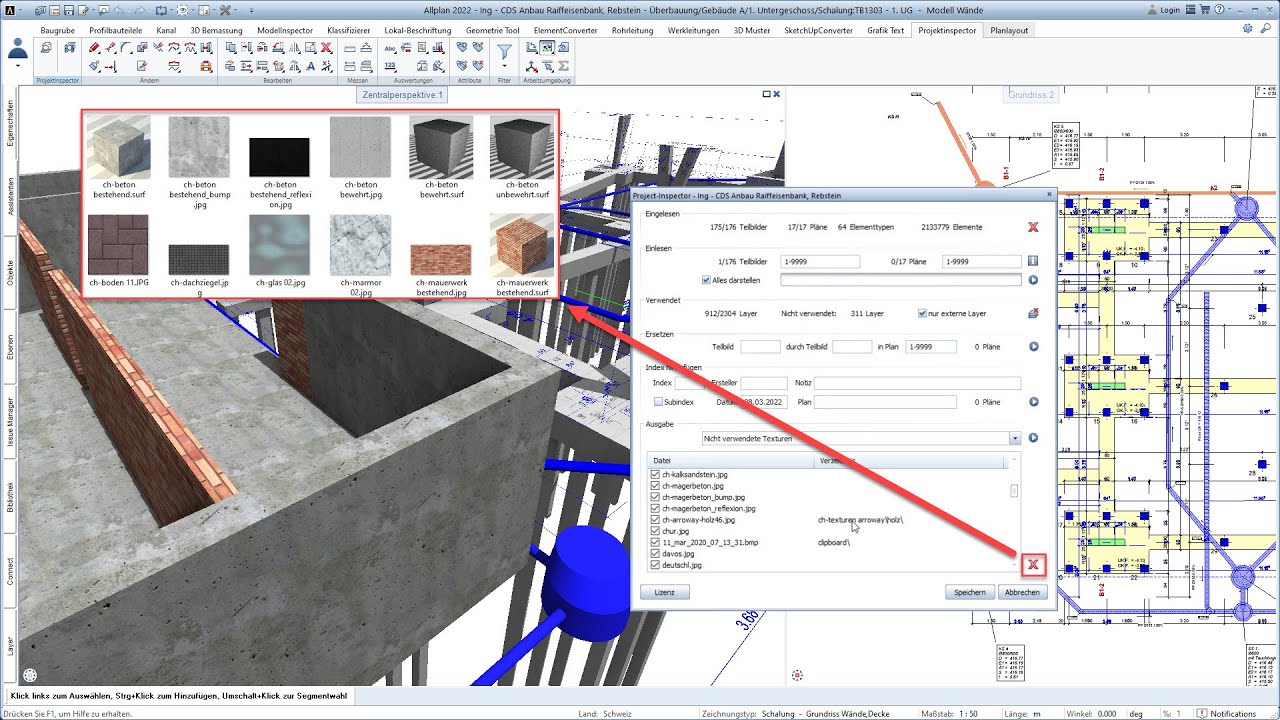Image resolution: width=1280 pixels, height=720 pixels.
Task: Click the wrench tools icon in title bar
Action: pyautogui.click(x=225, y=10)
